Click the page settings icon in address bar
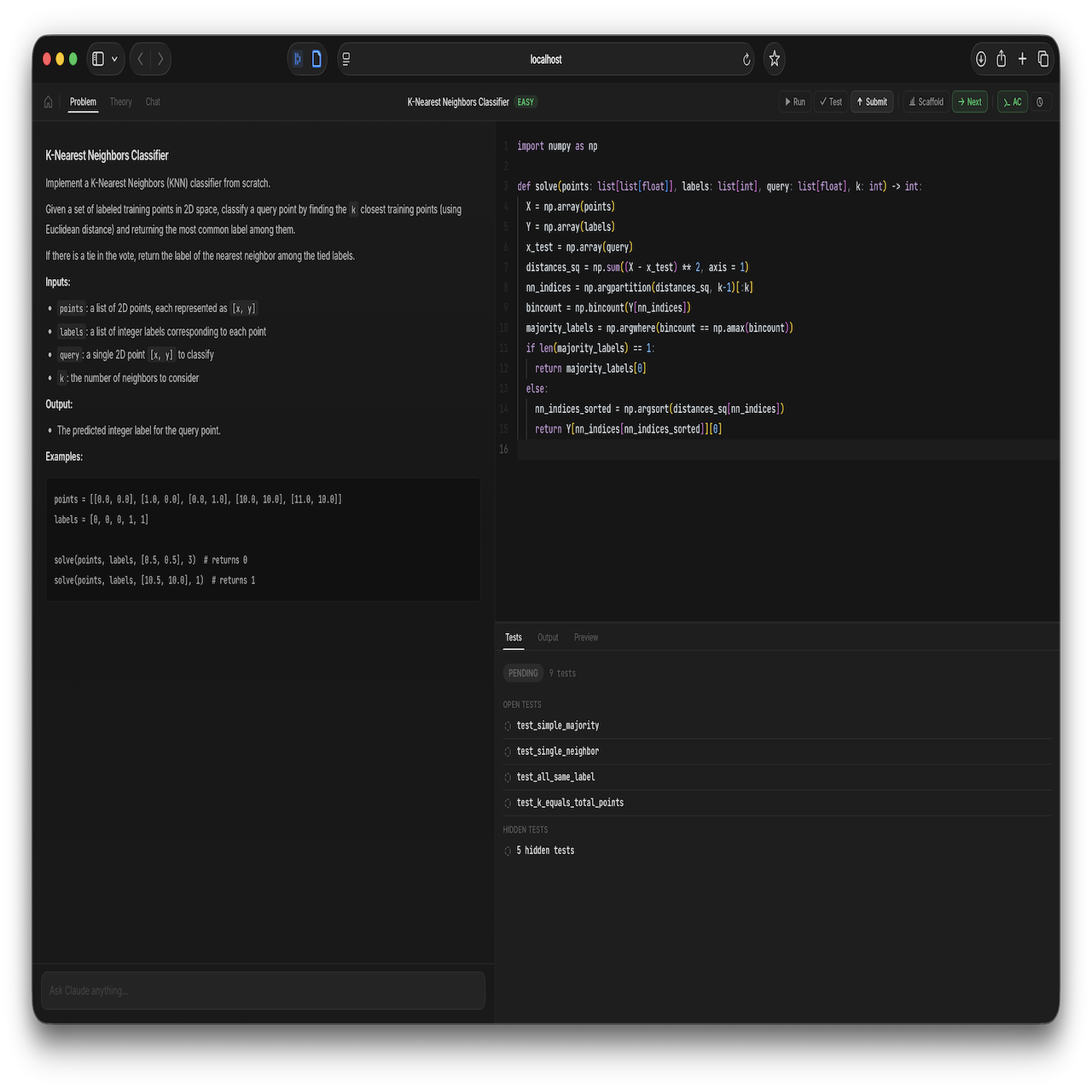 tap(346, 59)
